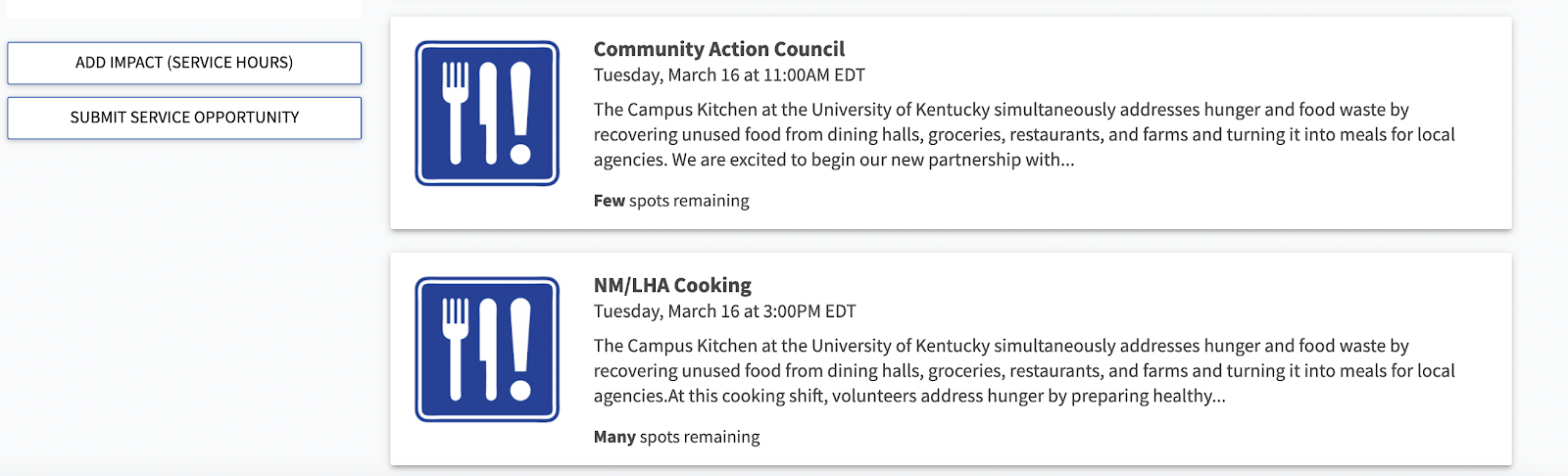Click the fork symbol in the Community Action Council logo
1568x476 pixels.
point(455,113)
